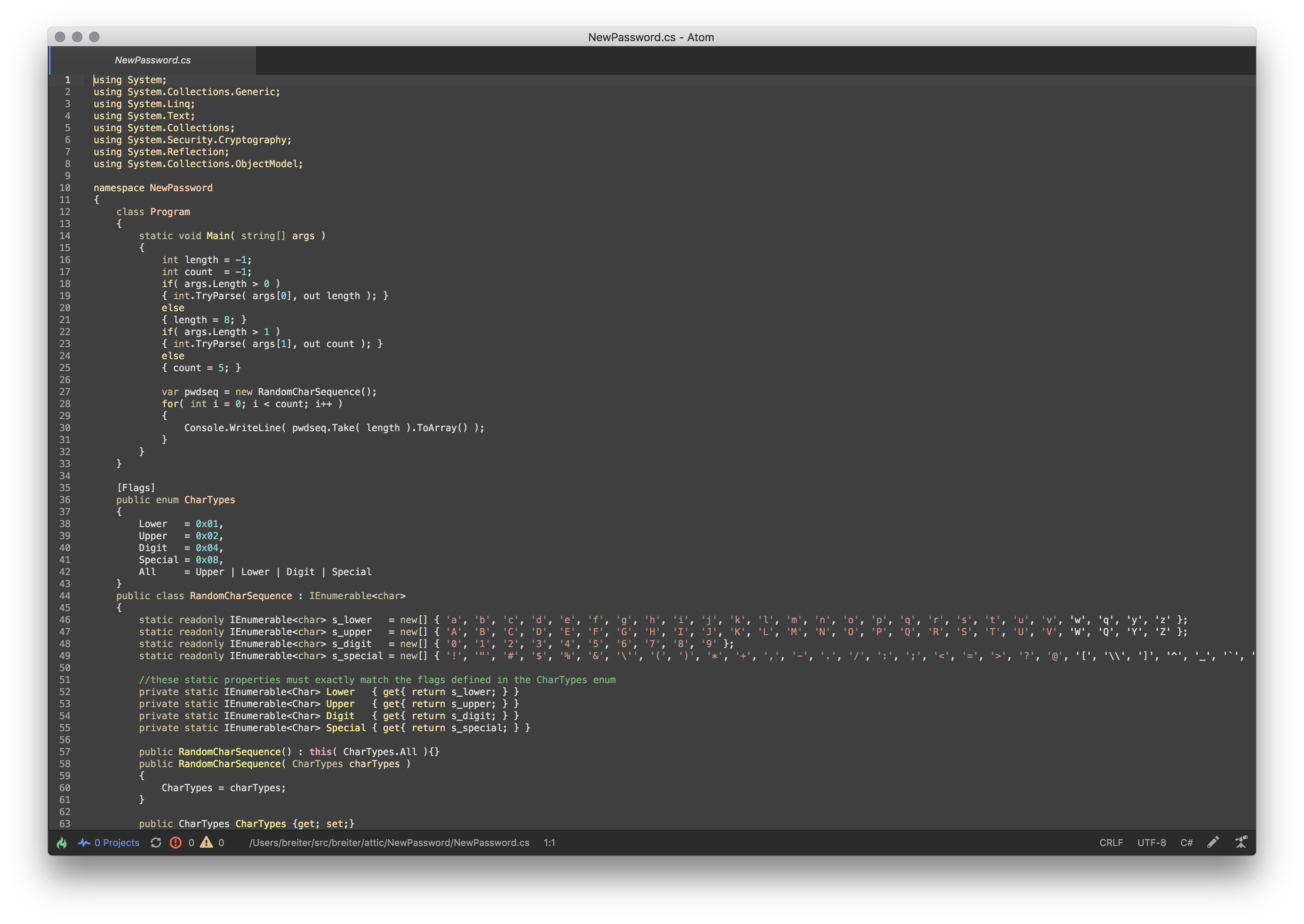Open the C# grammar selector
Screen dimensions: 1304x924
(1186, 843)
